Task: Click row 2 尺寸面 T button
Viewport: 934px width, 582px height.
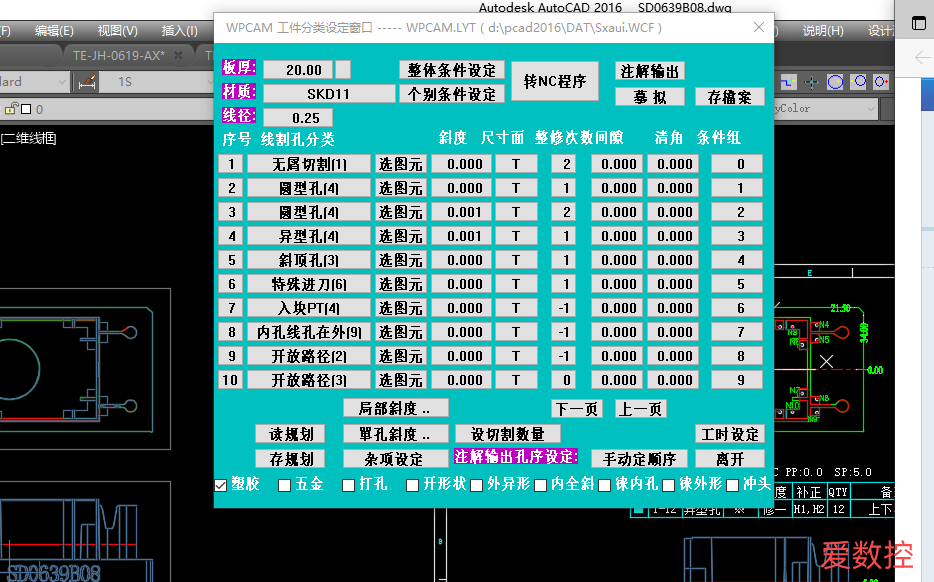Action: click(516, 188)
